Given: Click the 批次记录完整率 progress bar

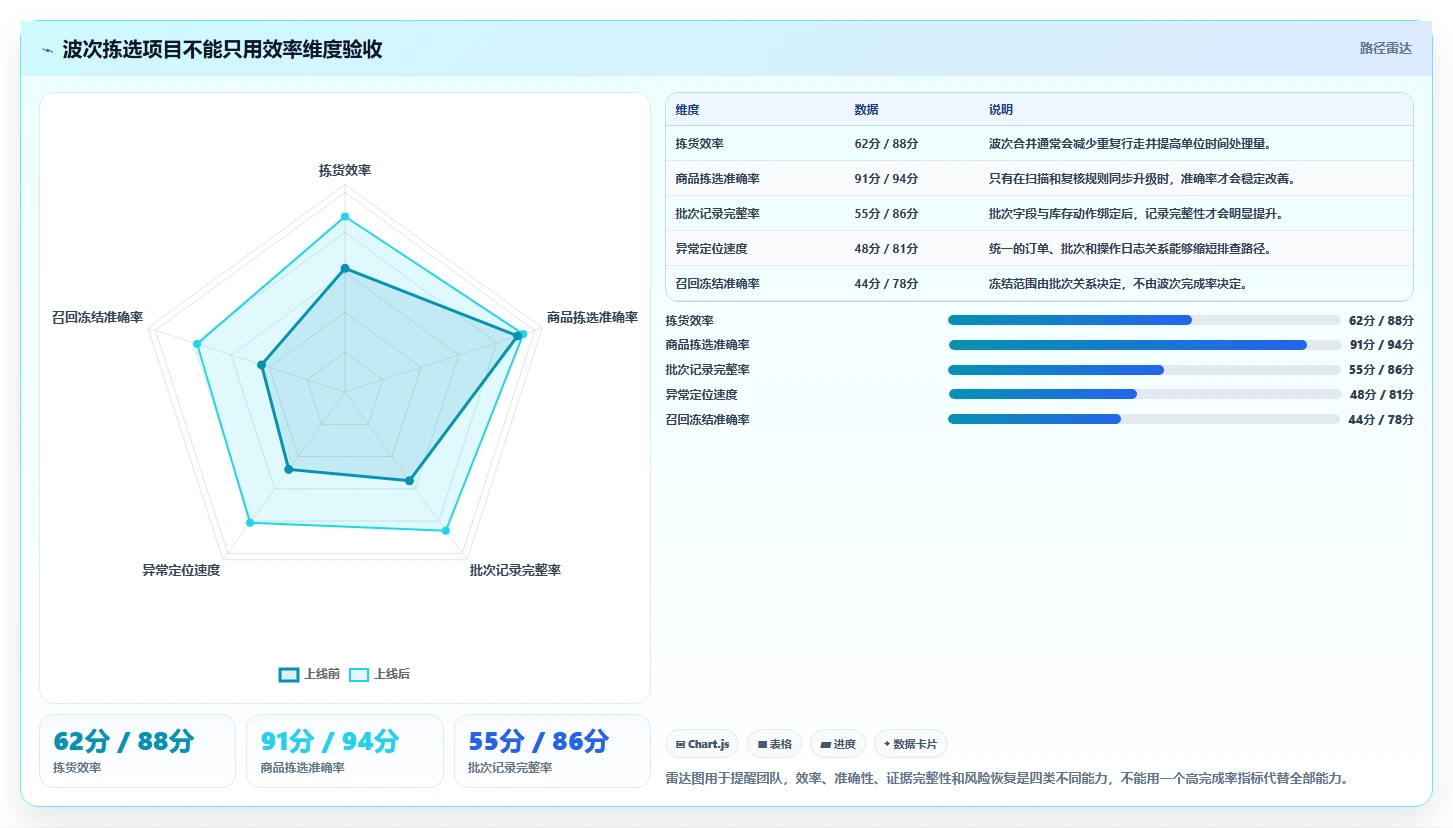Looking at the screenshot, I should point(1144,370).
